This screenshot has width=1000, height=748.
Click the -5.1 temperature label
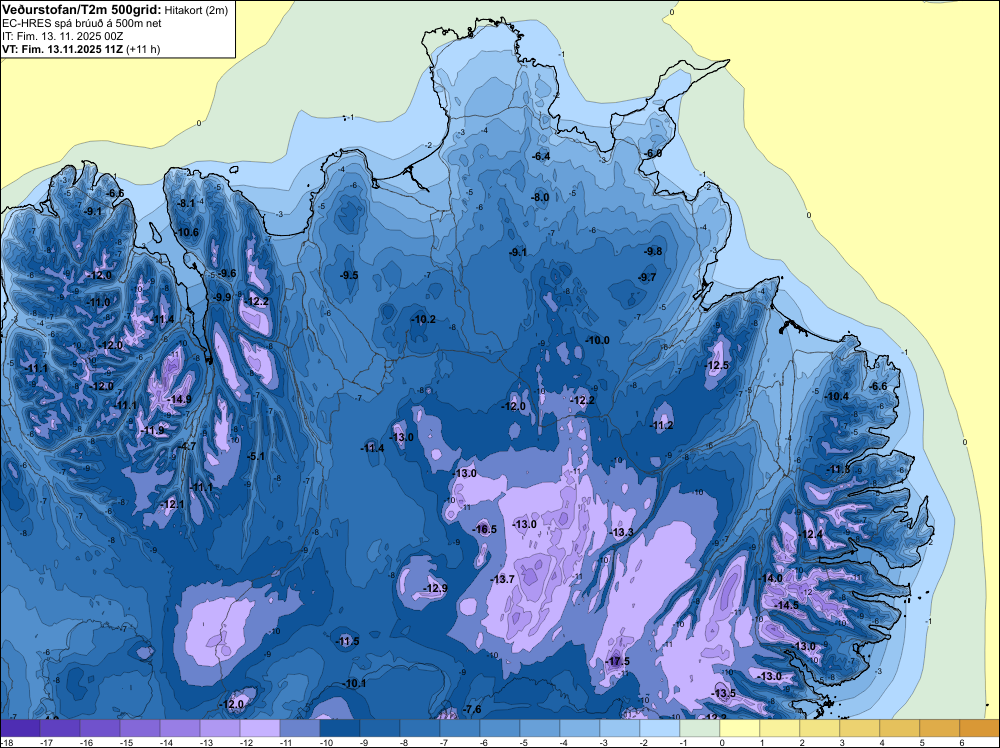tap(256, 456)
